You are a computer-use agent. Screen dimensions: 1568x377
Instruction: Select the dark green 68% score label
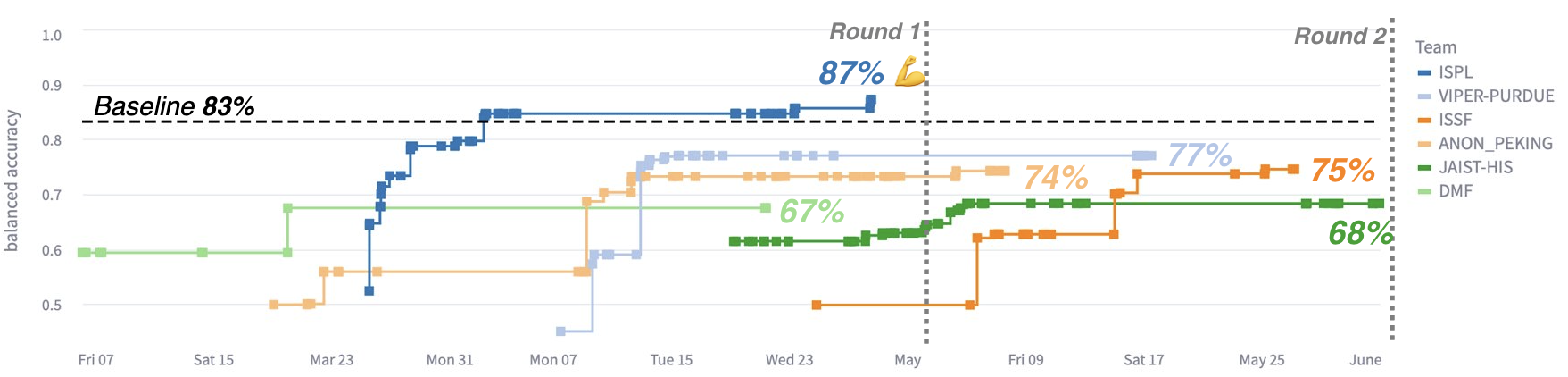1359,233
